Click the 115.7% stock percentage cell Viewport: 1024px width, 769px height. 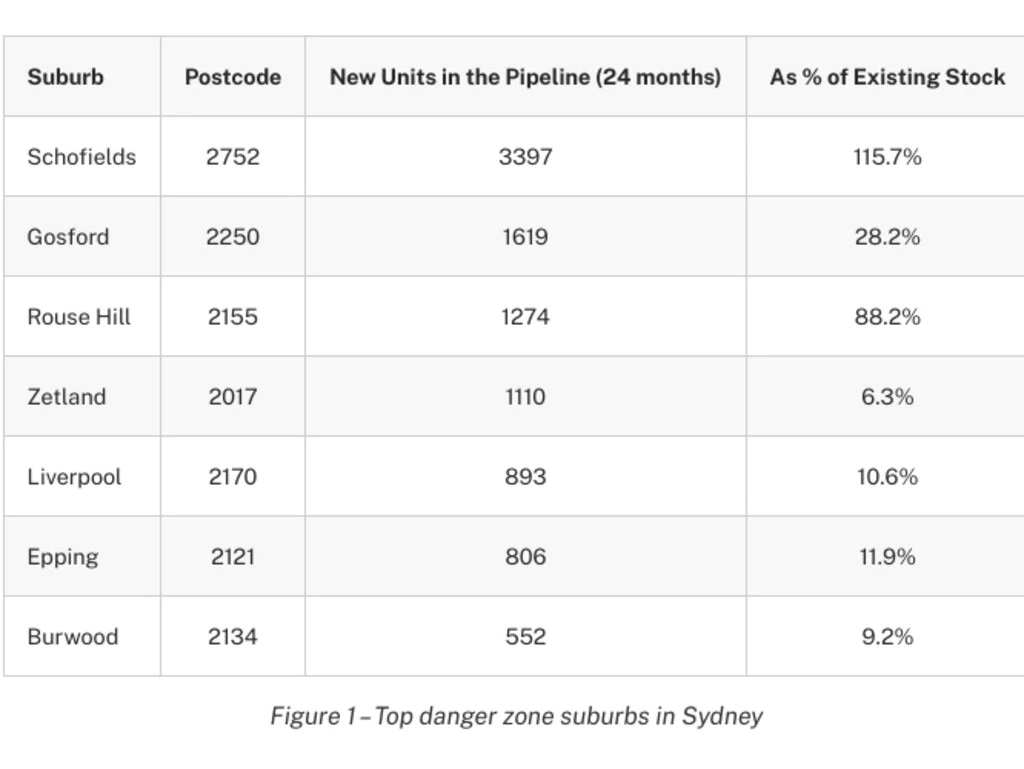(x=887, y=157)
